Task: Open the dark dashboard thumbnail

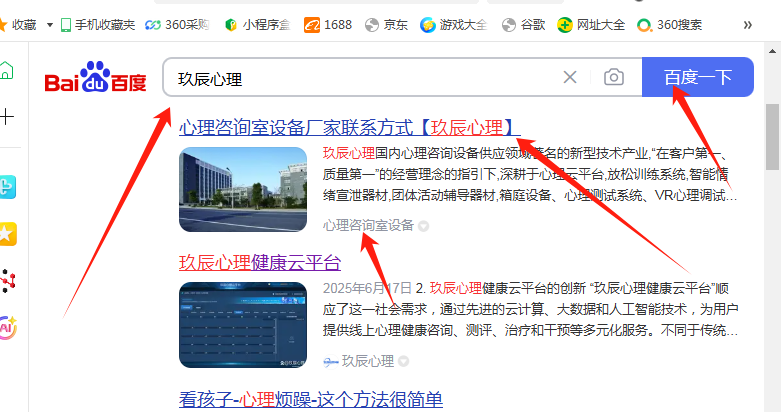Action: [243, 325]
